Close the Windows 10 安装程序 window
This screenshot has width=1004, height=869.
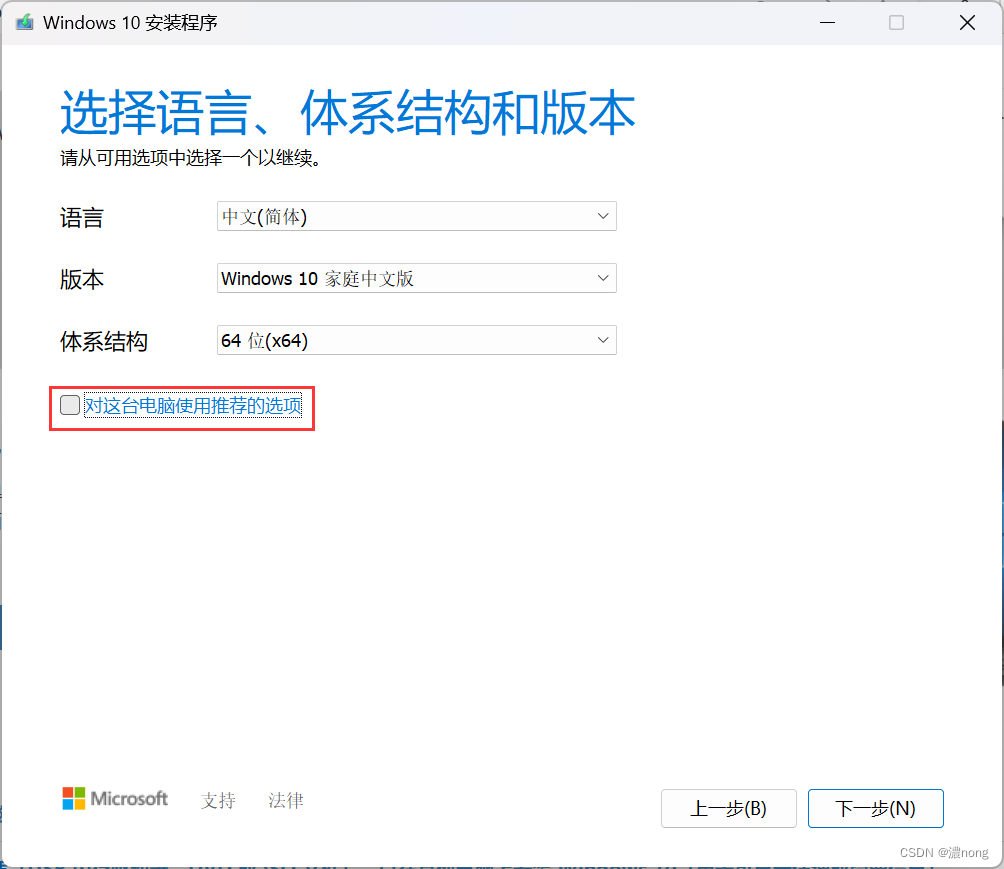968,23
